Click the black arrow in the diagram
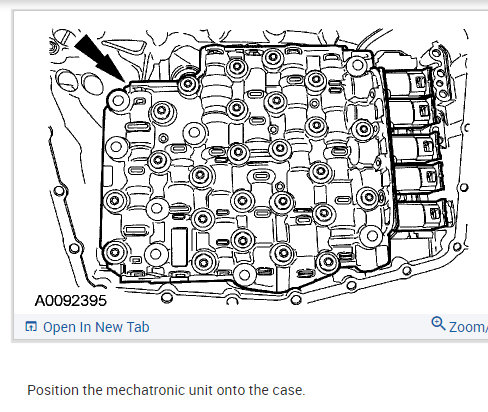 [99, 58]
